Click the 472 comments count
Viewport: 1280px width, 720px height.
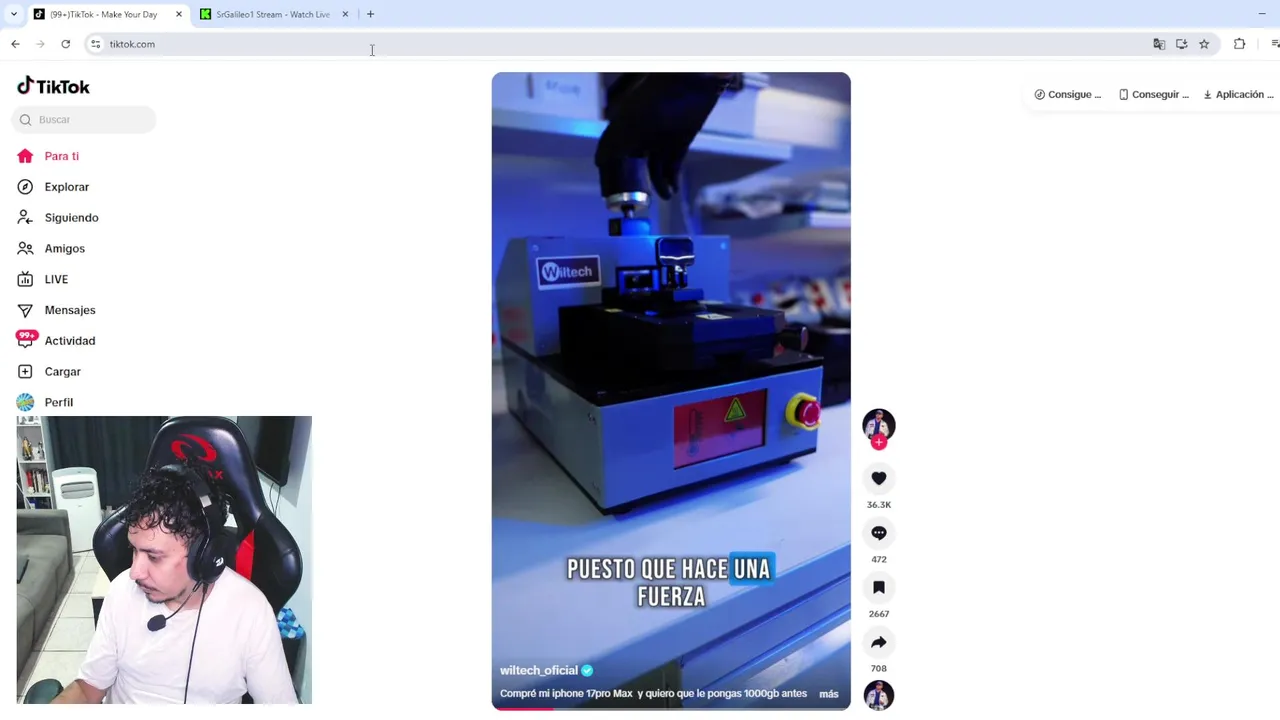[x=879, y=559]
